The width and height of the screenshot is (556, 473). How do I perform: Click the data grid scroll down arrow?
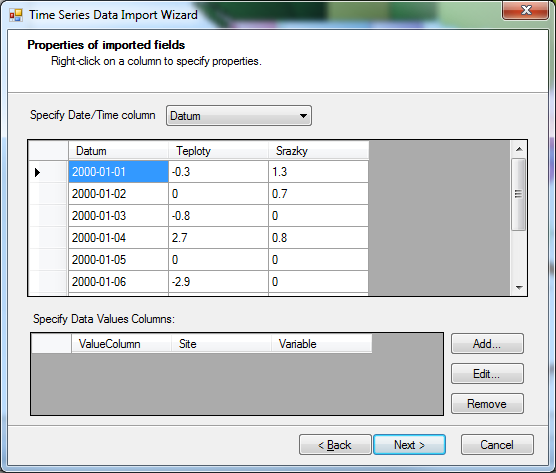click(x=519, y=288)
